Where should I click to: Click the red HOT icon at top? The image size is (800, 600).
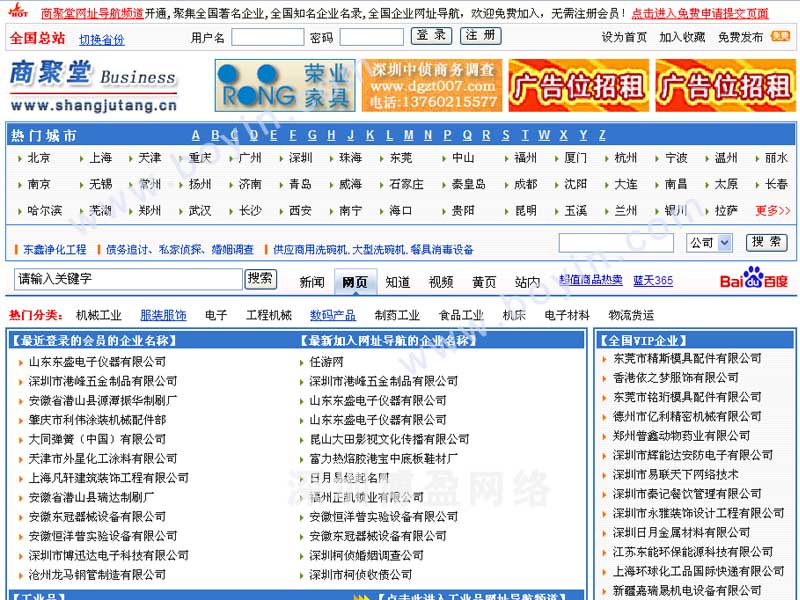(x=18, y=10)
